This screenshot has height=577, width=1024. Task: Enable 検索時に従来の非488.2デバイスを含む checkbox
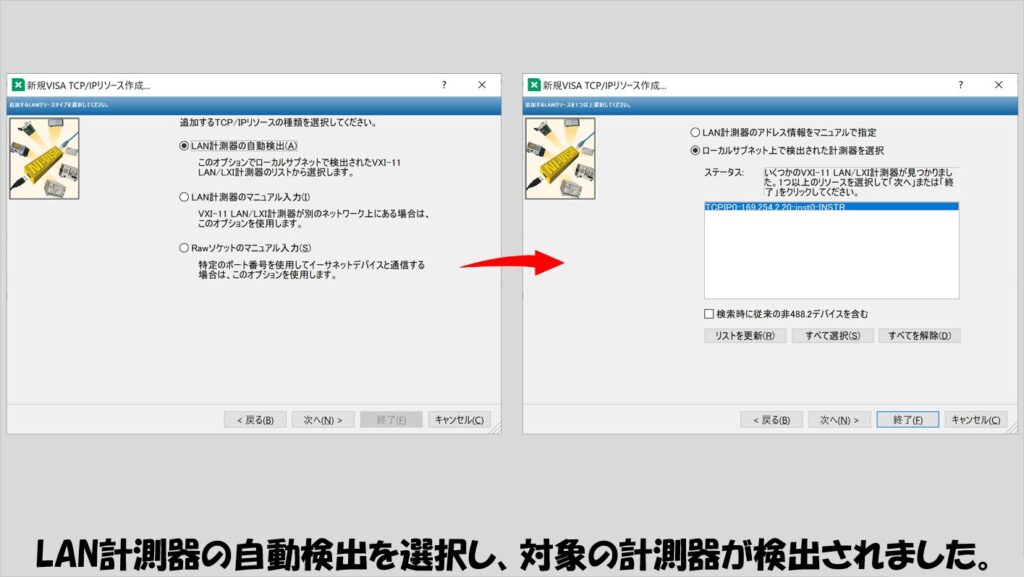point(709,314)
